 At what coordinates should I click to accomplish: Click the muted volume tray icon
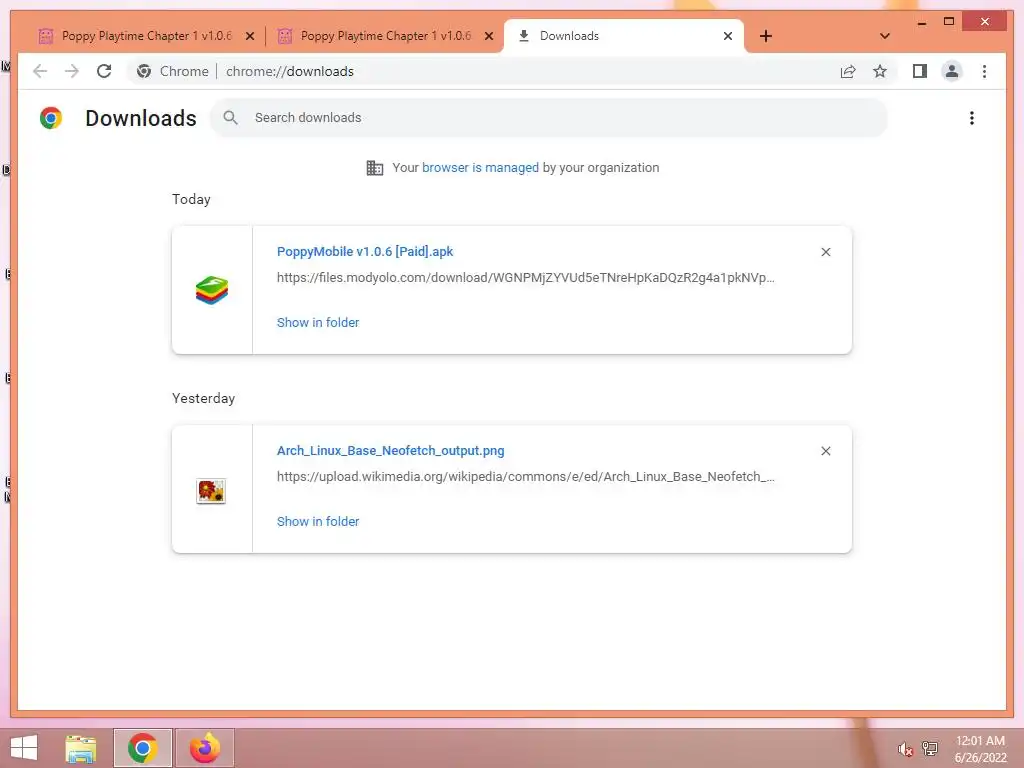pyautogui.click(x=905, y=749)
